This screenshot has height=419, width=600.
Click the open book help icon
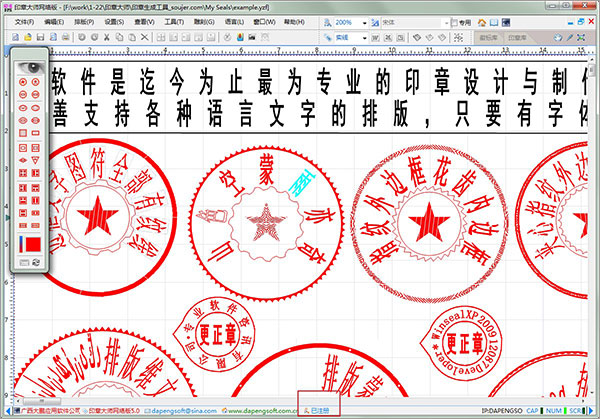tap(494, 23)
